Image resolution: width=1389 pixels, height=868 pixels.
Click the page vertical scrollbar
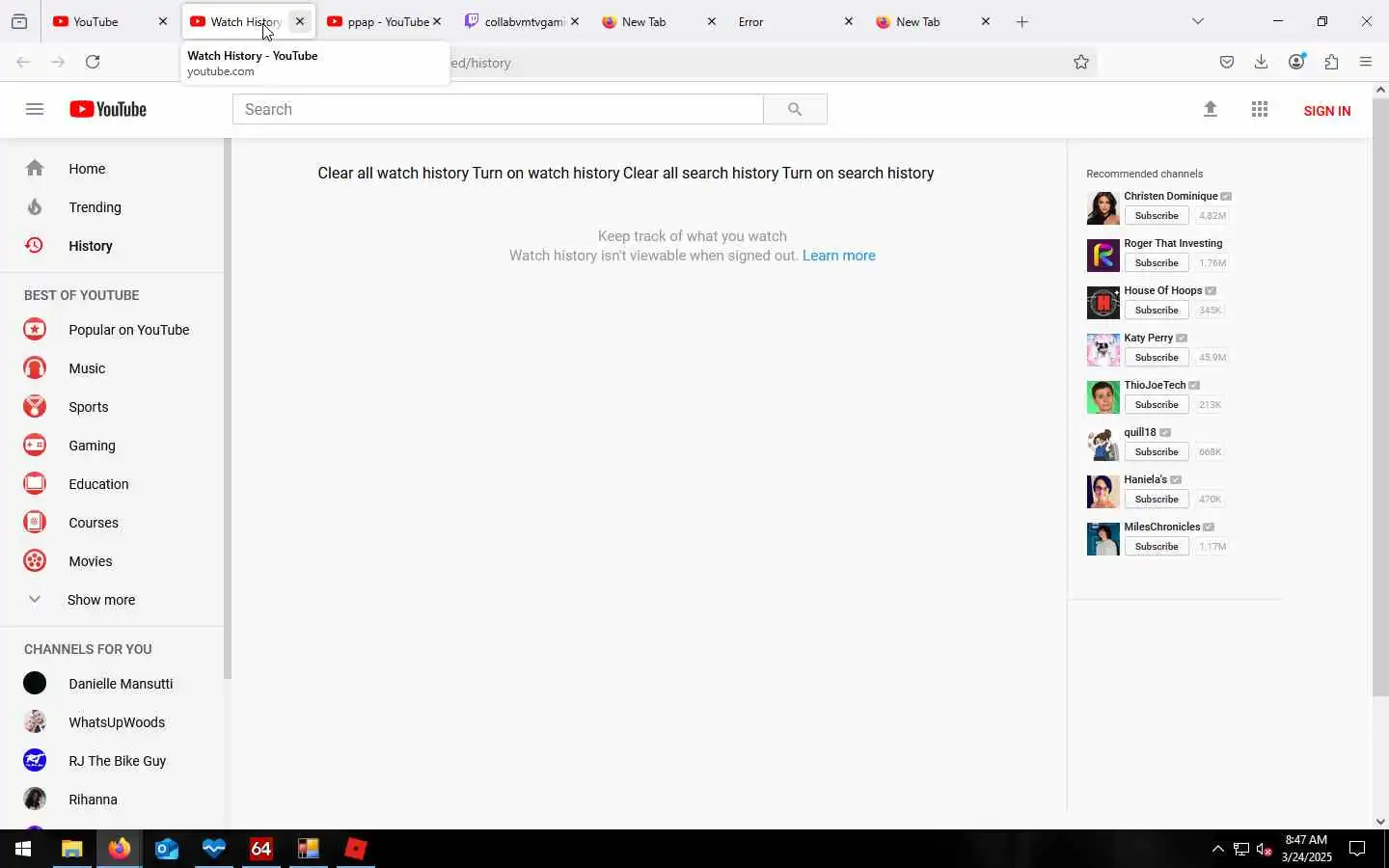point(1380,395)
